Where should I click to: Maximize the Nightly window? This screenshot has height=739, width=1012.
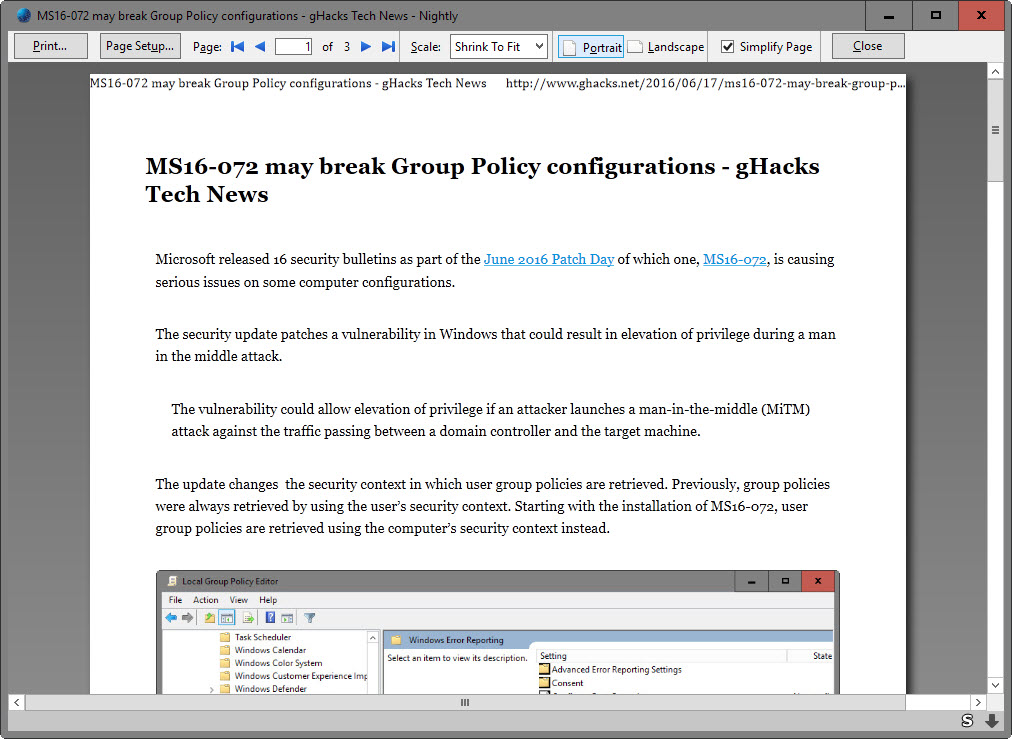[x=935, y=15]
